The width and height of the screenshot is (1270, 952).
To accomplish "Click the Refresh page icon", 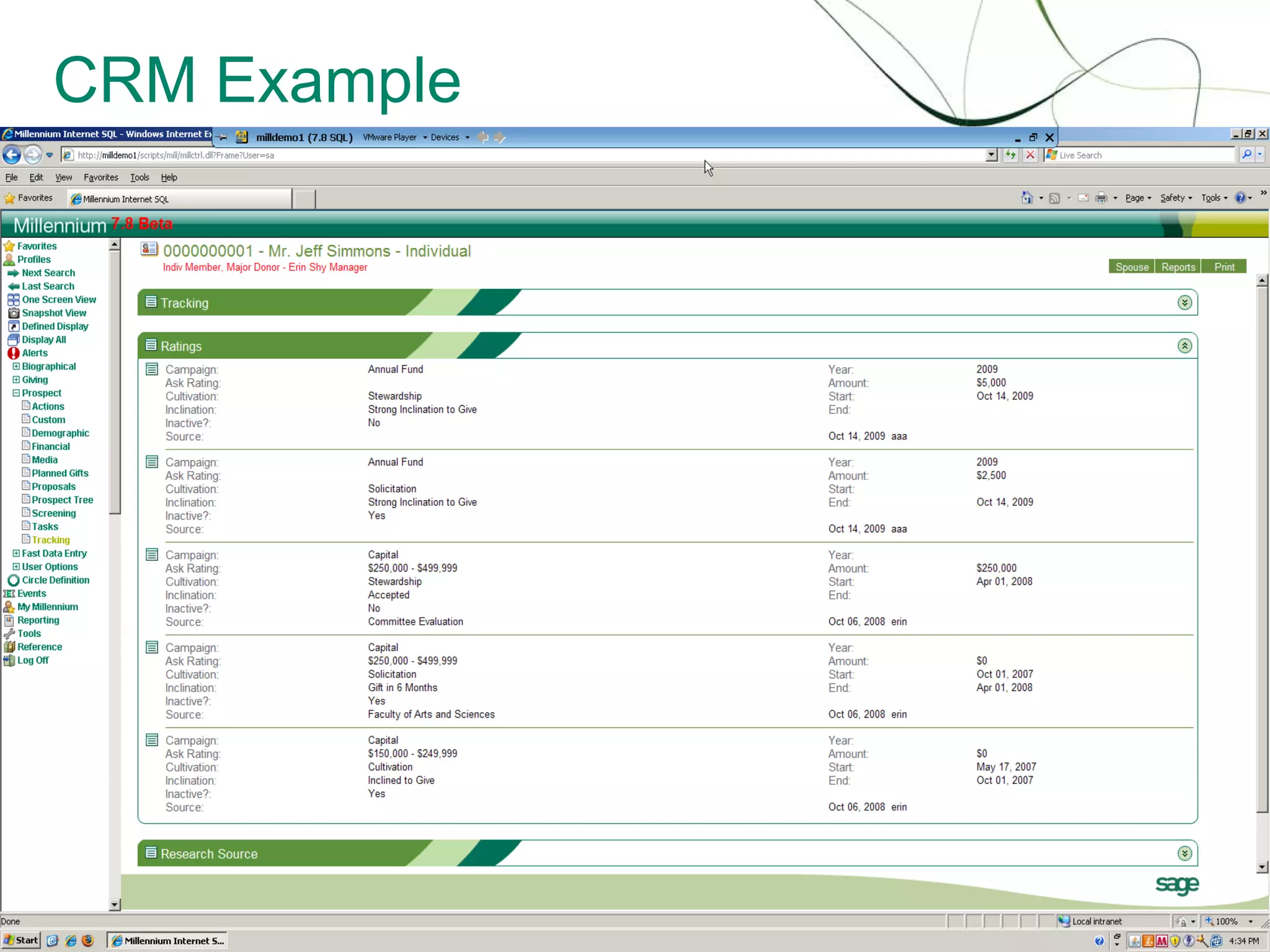I will click(x=1011, y=155).
